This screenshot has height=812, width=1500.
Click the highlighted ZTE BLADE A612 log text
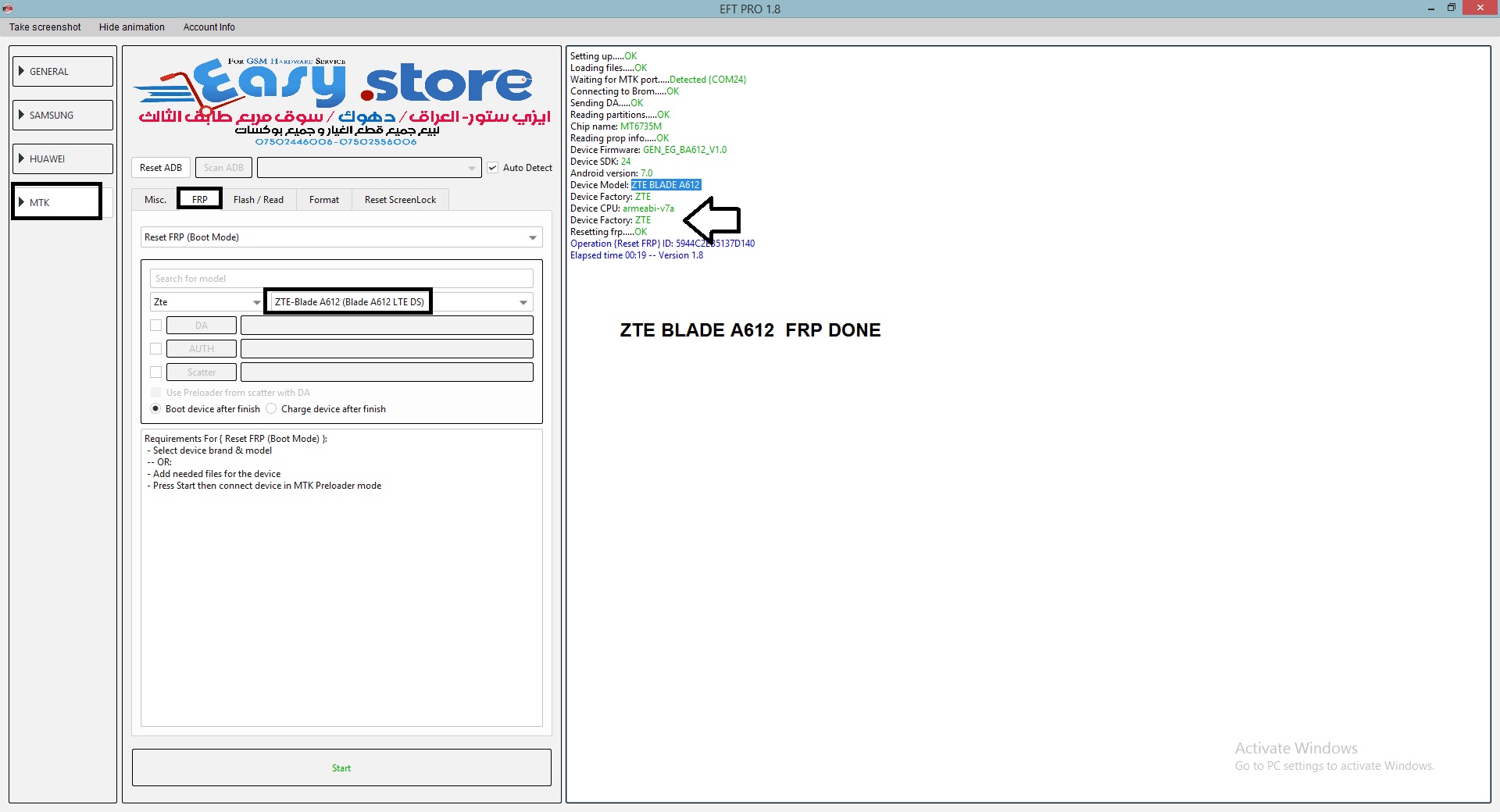click(x=666, y=185)
